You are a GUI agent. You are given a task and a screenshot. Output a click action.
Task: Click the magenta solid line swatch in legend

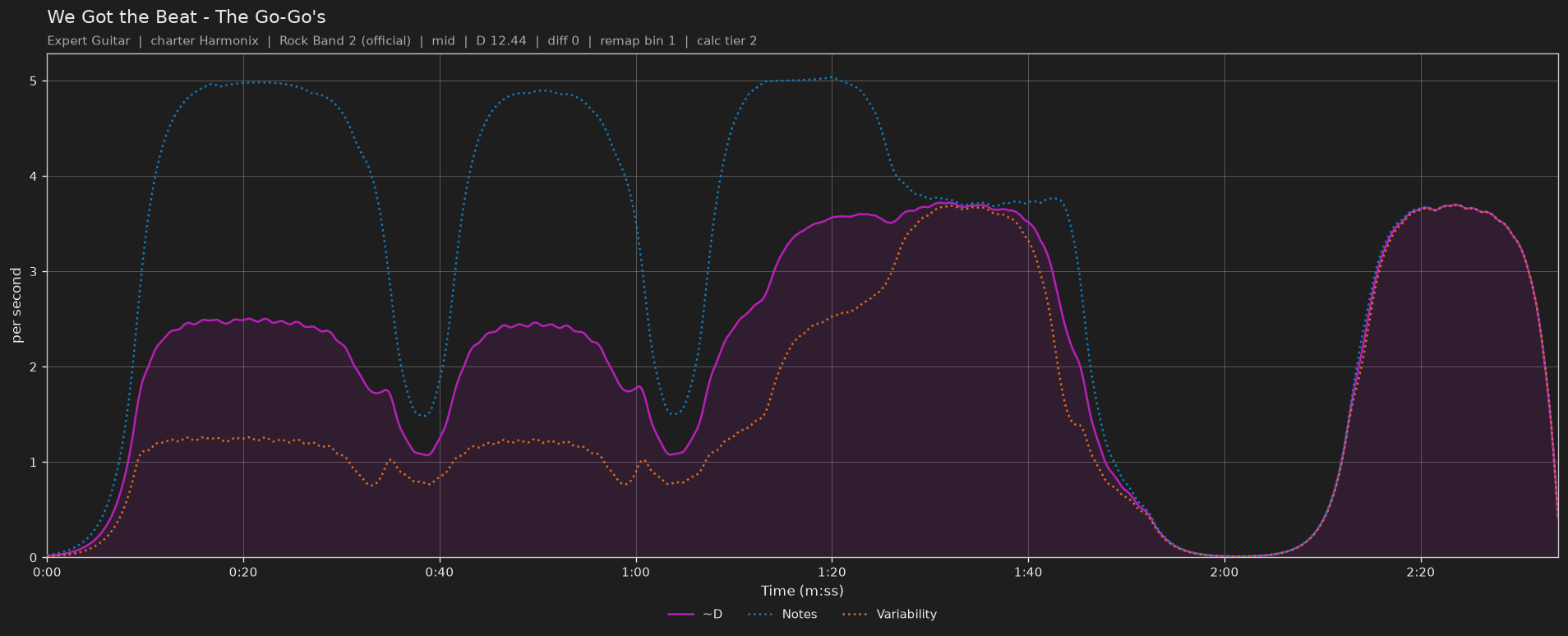tap(681, 615)
